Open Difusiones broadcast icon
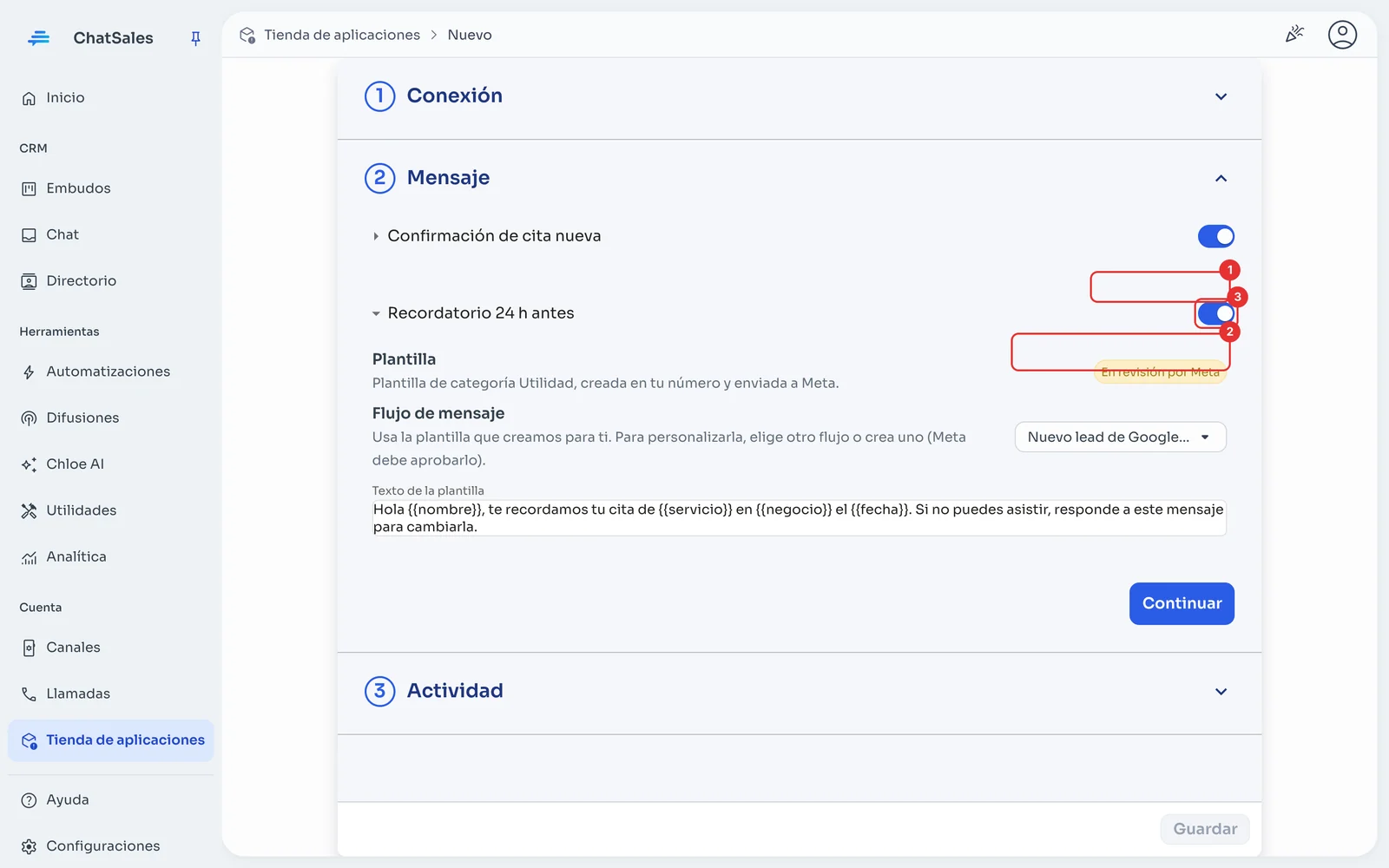The height and width of the screenshot is (868, 1389). pyautogui.click(x=29, y=418)
